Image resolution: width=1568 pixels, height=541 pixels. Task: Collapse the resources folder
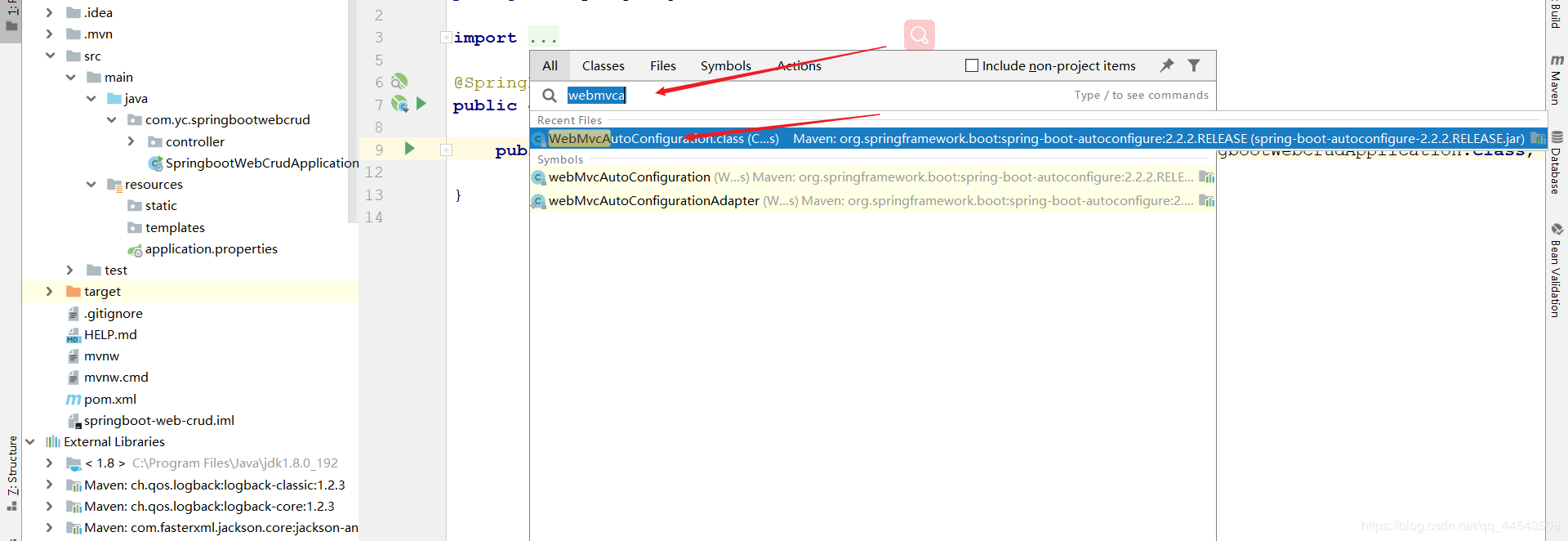click(x=91, y=185)
